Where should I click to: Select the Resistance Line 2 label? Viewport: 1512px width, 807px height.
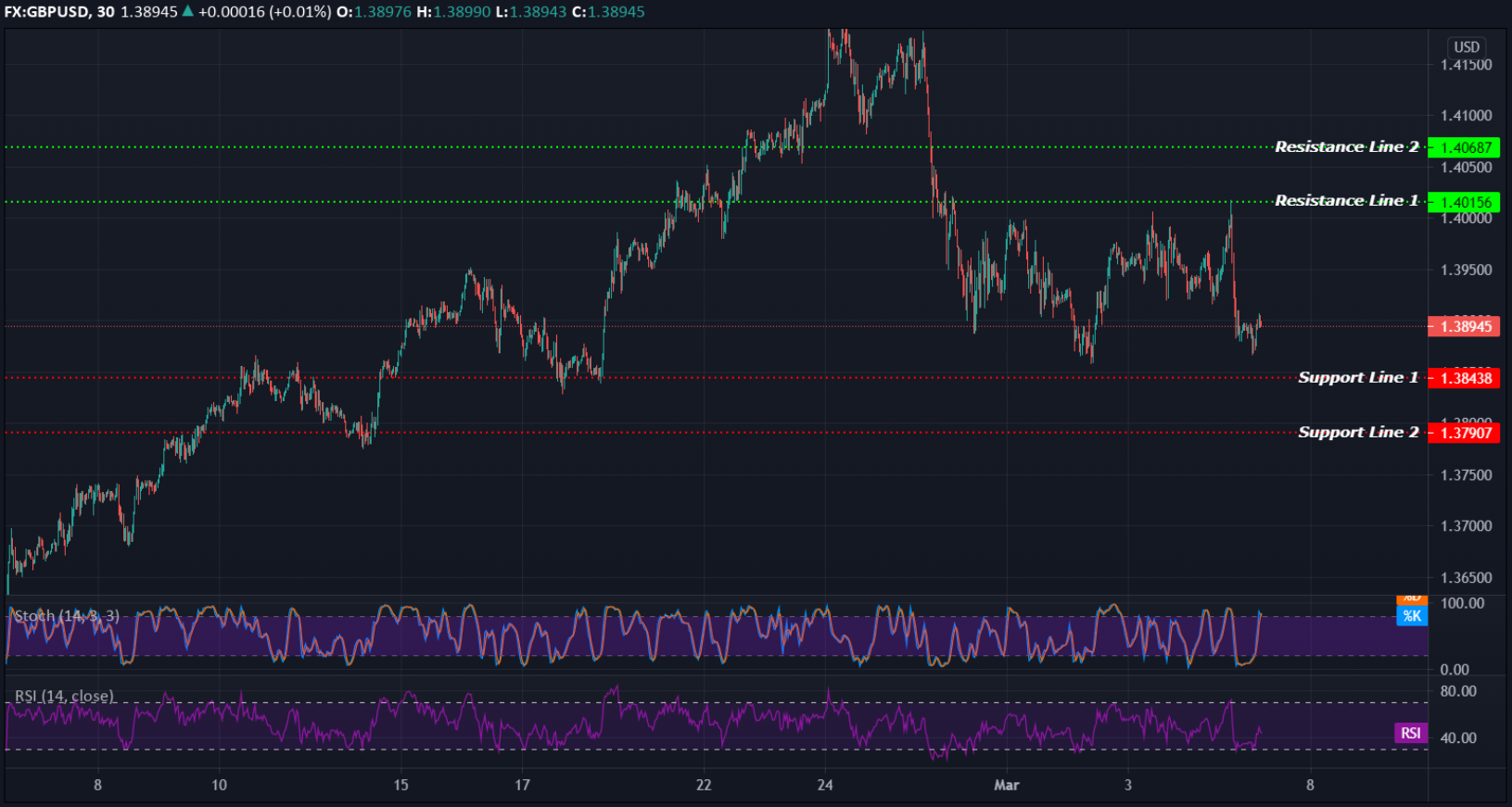coord(1346,146)
